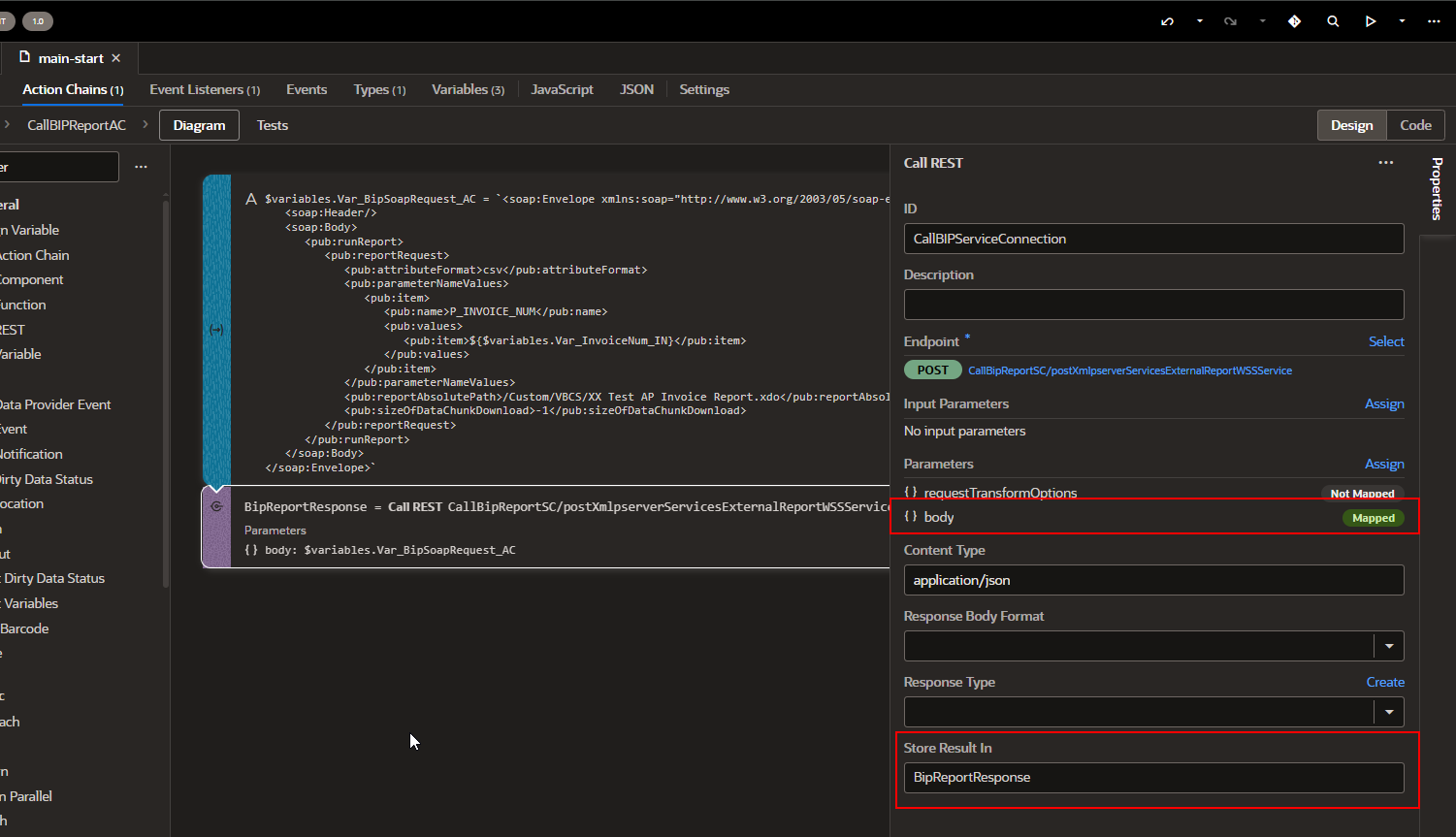Open the redo history dropdown arrow

[1262, 21]
